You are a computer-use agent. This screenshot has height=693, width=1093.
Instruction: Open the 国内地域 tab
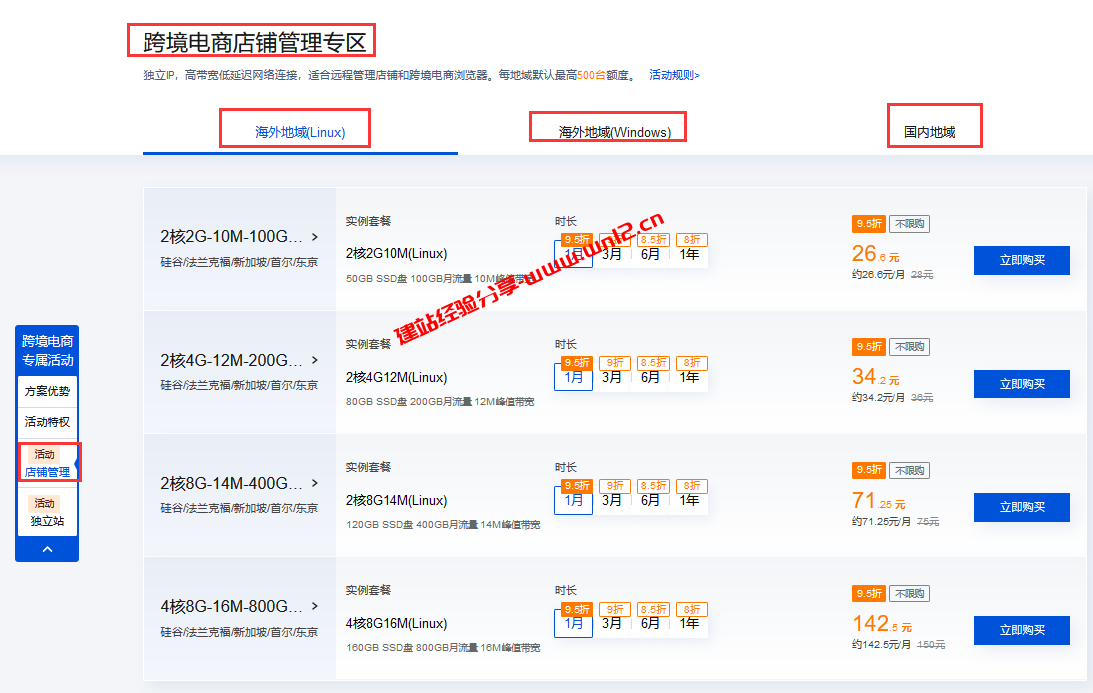(x=934, y=125)
